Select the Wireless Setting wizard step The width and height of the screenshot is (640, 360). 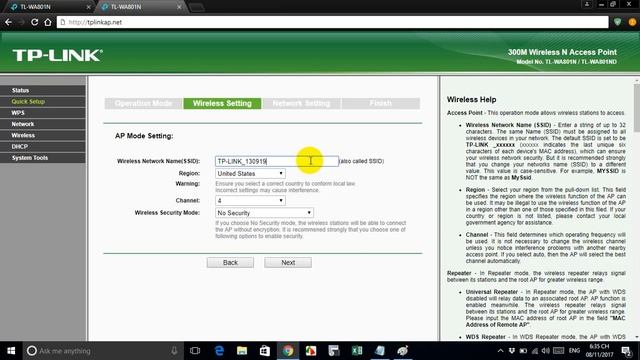coord(222,103)
